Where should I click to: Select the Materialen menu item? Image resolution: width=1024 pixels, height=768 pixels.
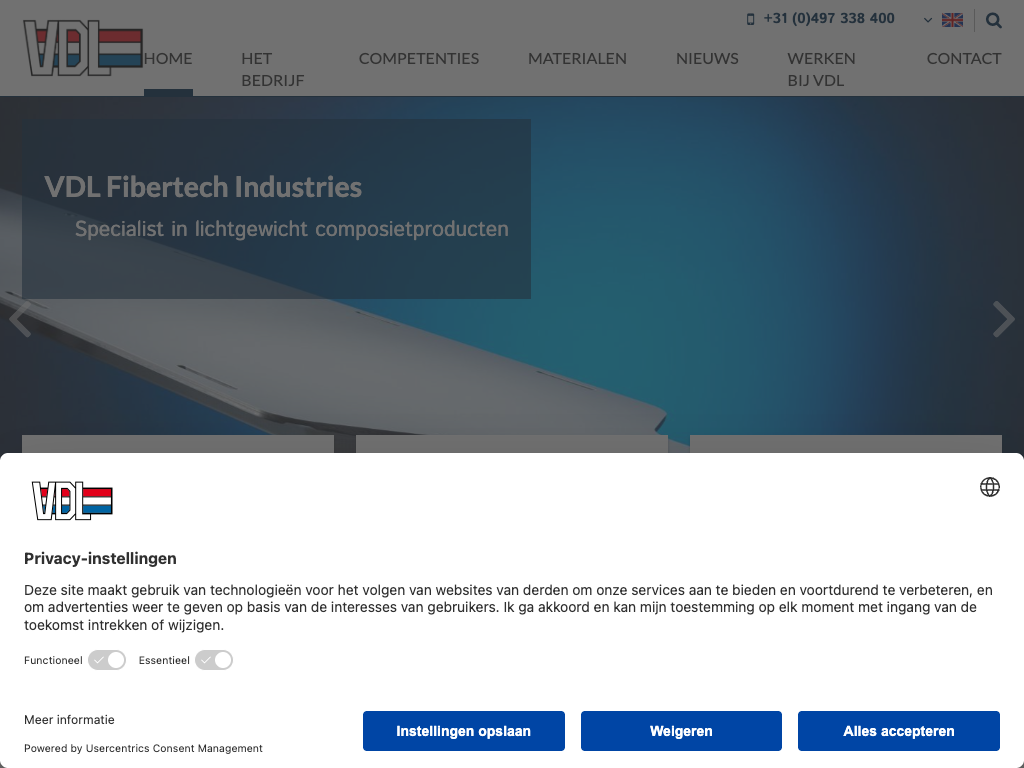pos(577,58)
